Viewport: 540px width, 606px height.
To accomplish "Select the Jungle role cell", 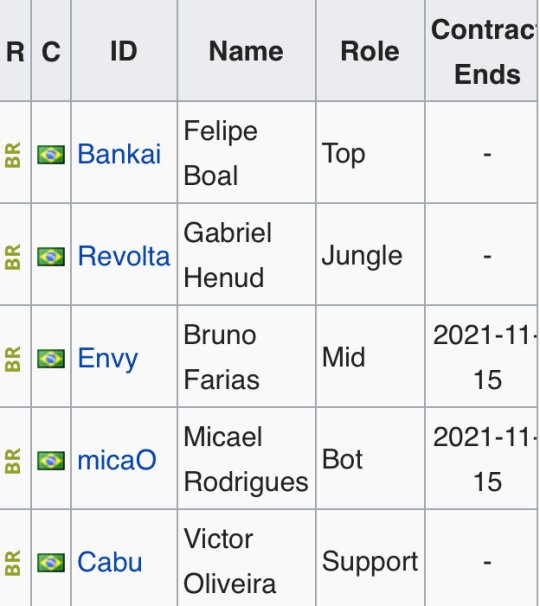I will coord(370,255).
